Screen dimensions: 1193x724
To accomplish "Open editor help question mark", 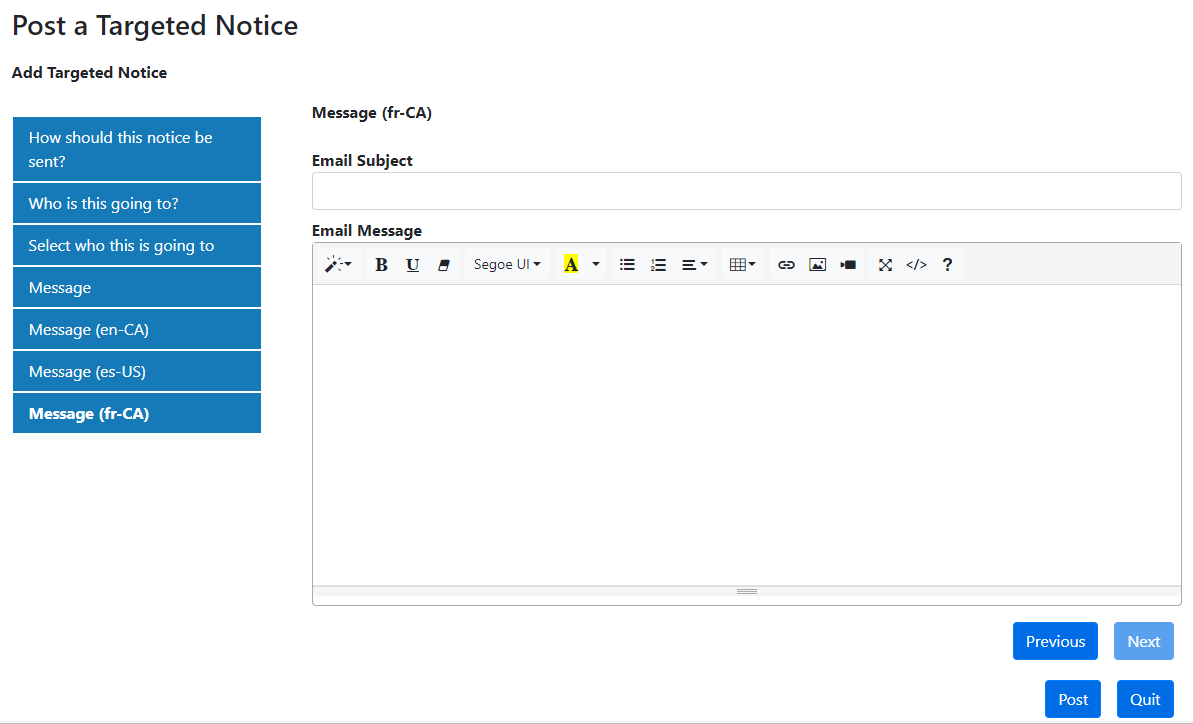I will [x=947, y=265].
